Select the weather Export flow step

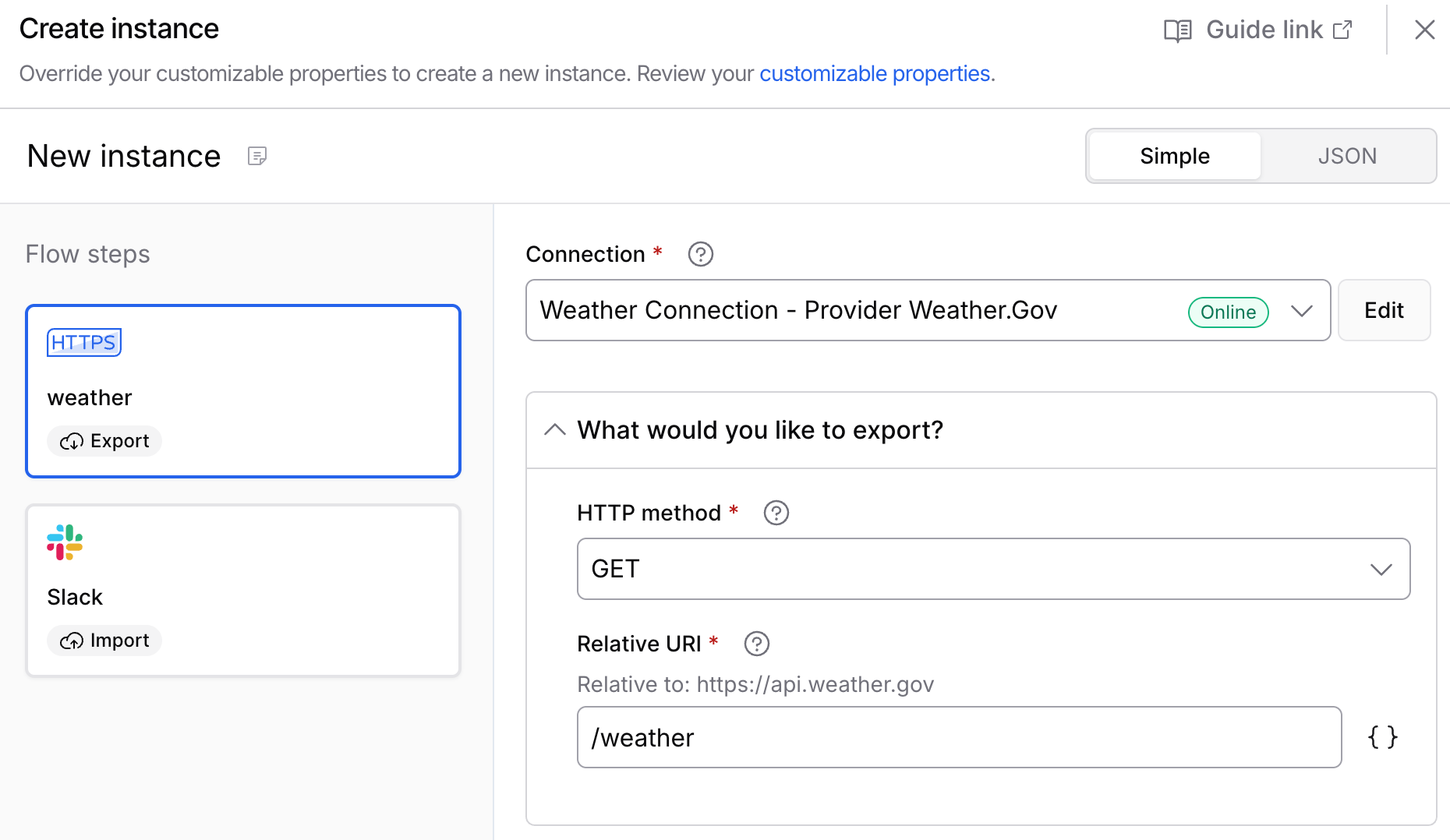pyautogui.click(x=243, y=391)
